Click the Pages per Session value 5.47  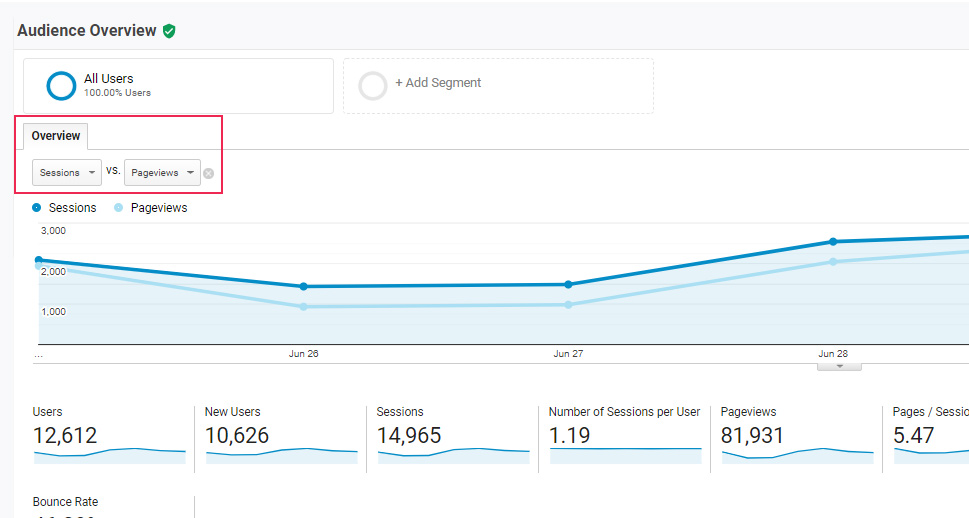pyautogui.click(x=913, y=436)
